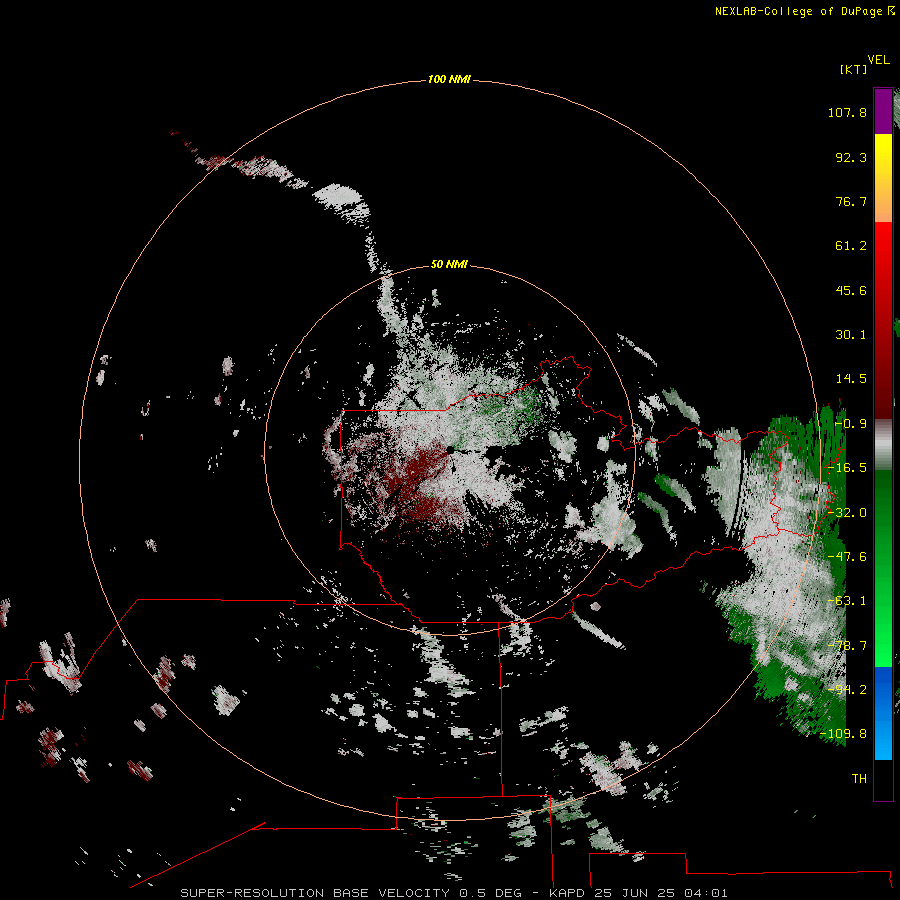
Task: Select the -78.7 scale value
Action: click(847, 646)
